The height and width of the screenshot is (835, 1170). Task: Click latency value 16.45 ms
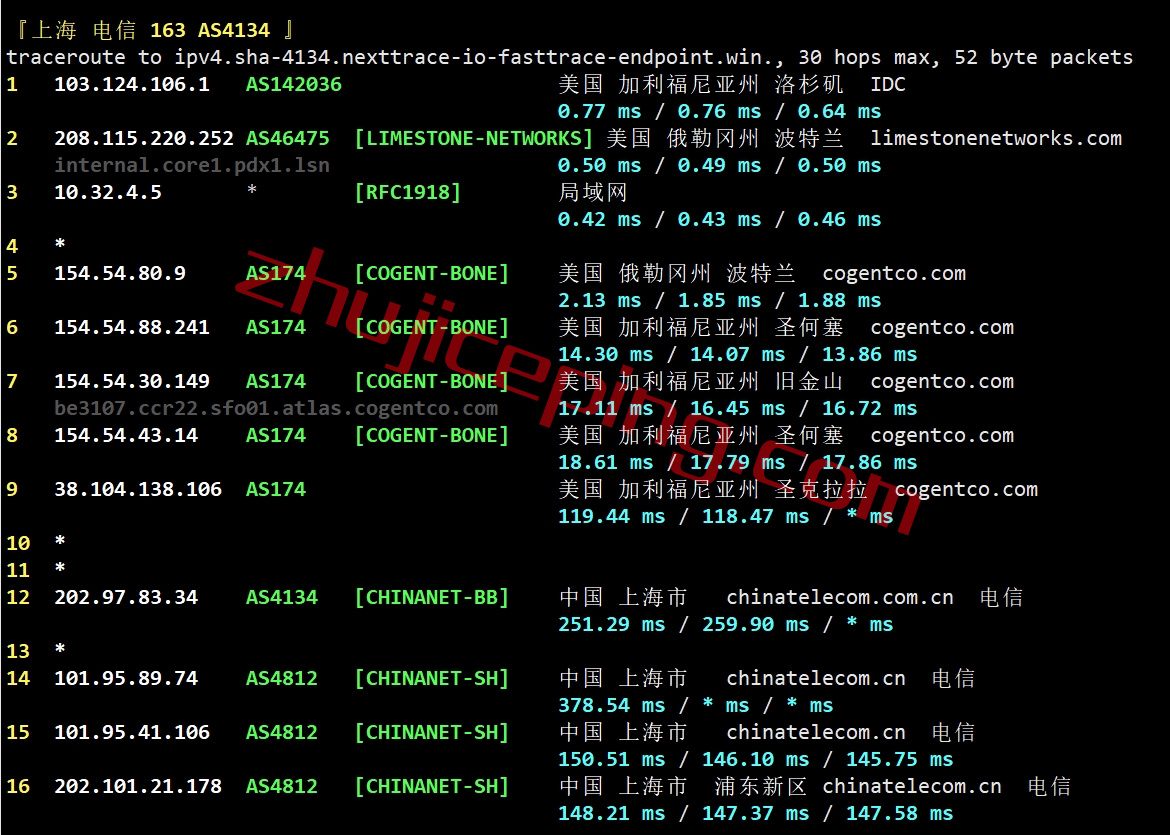(x=737, y=408)
